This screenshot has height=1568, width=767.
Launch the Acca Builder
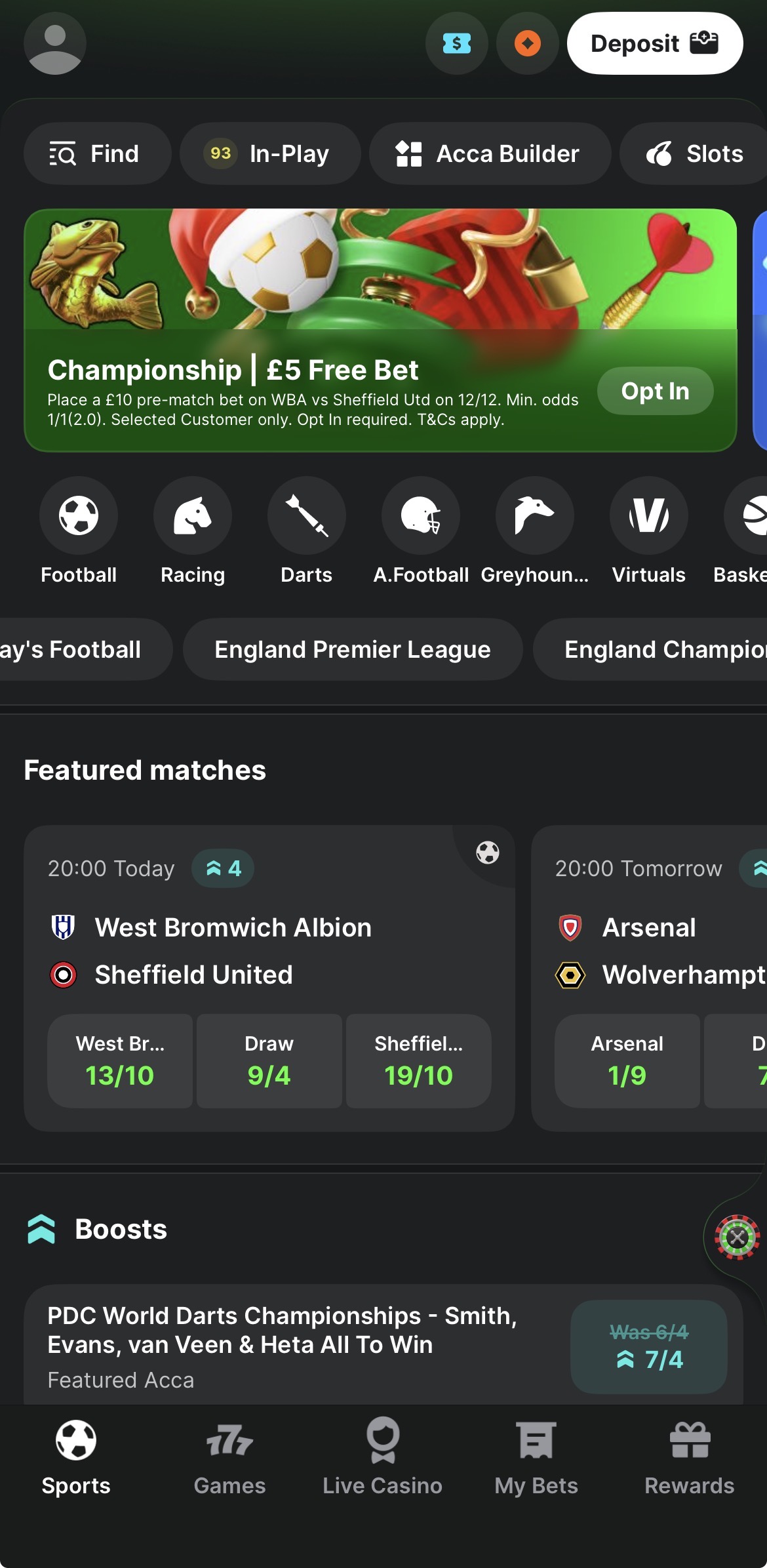click(490, 154)
